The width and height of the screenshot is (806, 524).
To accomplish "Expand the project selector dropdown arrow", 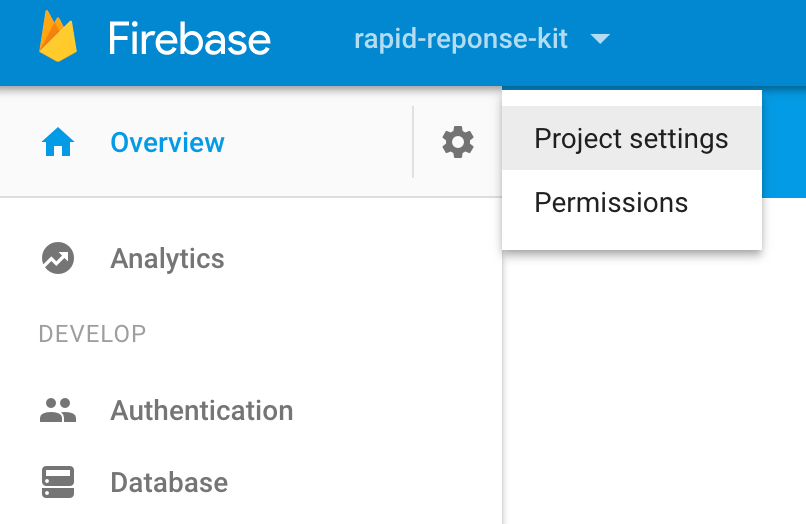I will (x=599, y=40).
